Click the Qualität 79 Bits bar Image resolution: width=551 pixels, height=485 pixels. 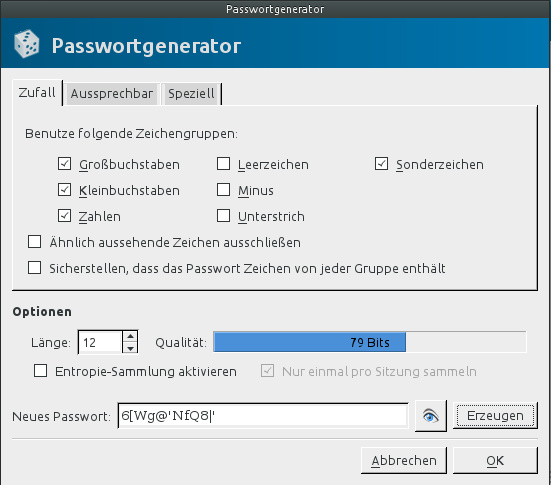[370, 342]
